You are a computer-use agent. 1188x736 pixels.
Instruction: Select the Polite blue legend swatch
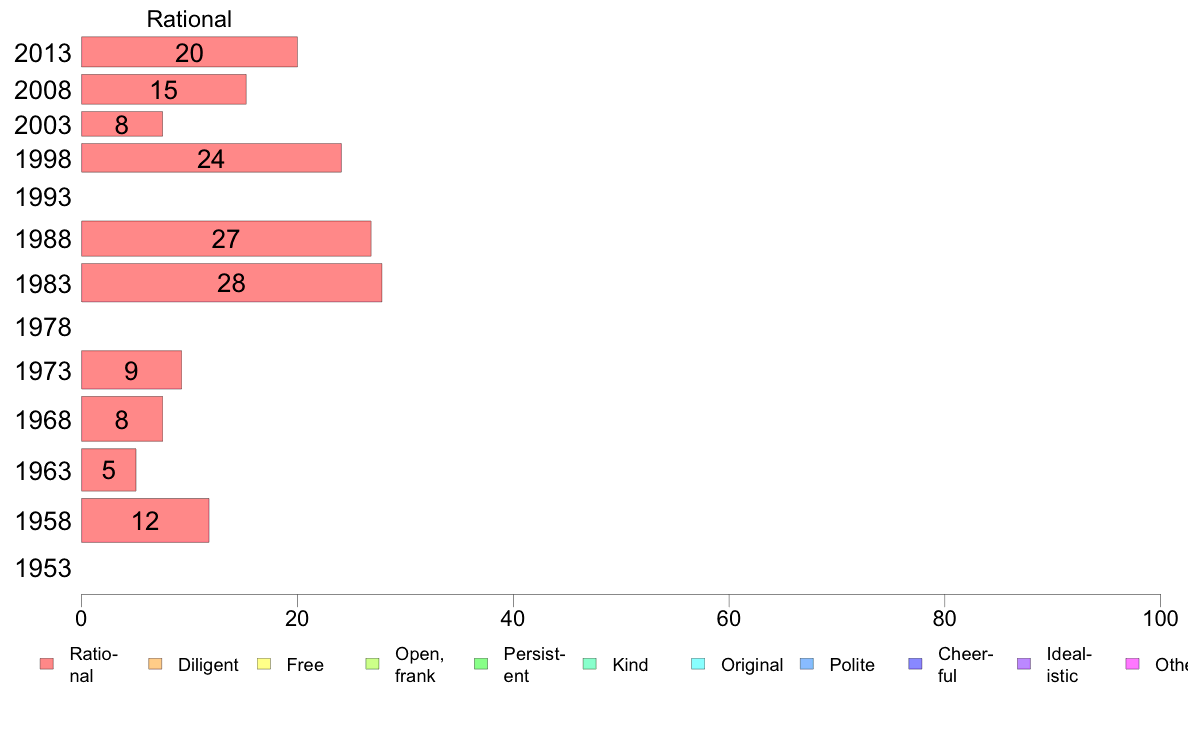click(807, 664)
